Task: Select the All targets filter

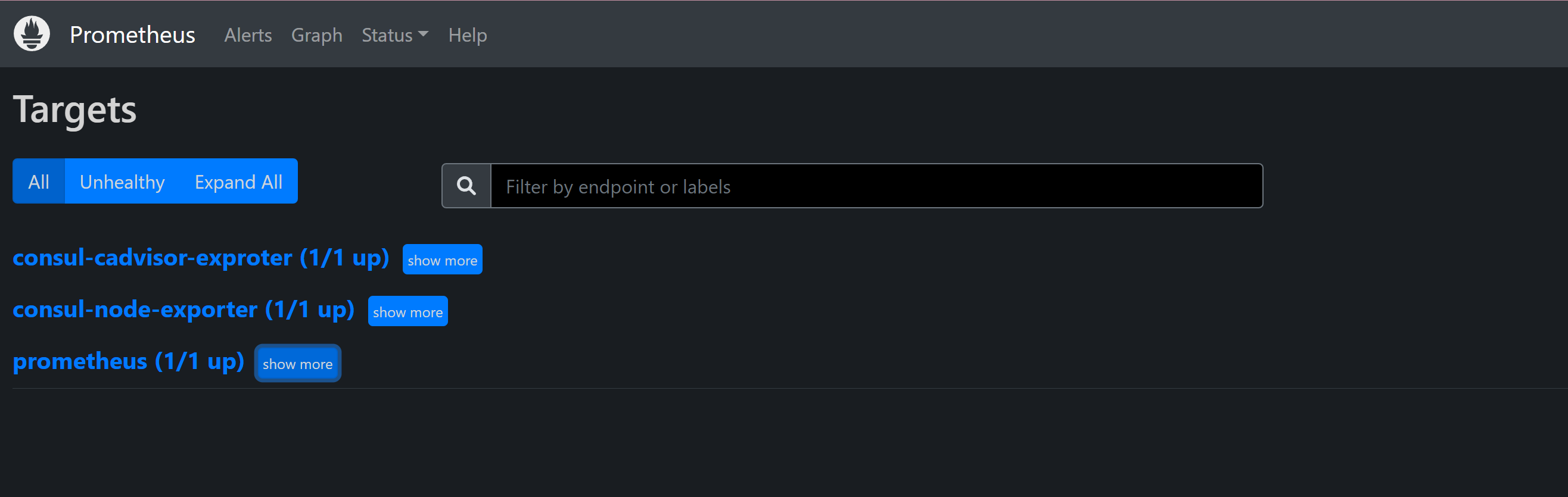Action: point(38,182)
